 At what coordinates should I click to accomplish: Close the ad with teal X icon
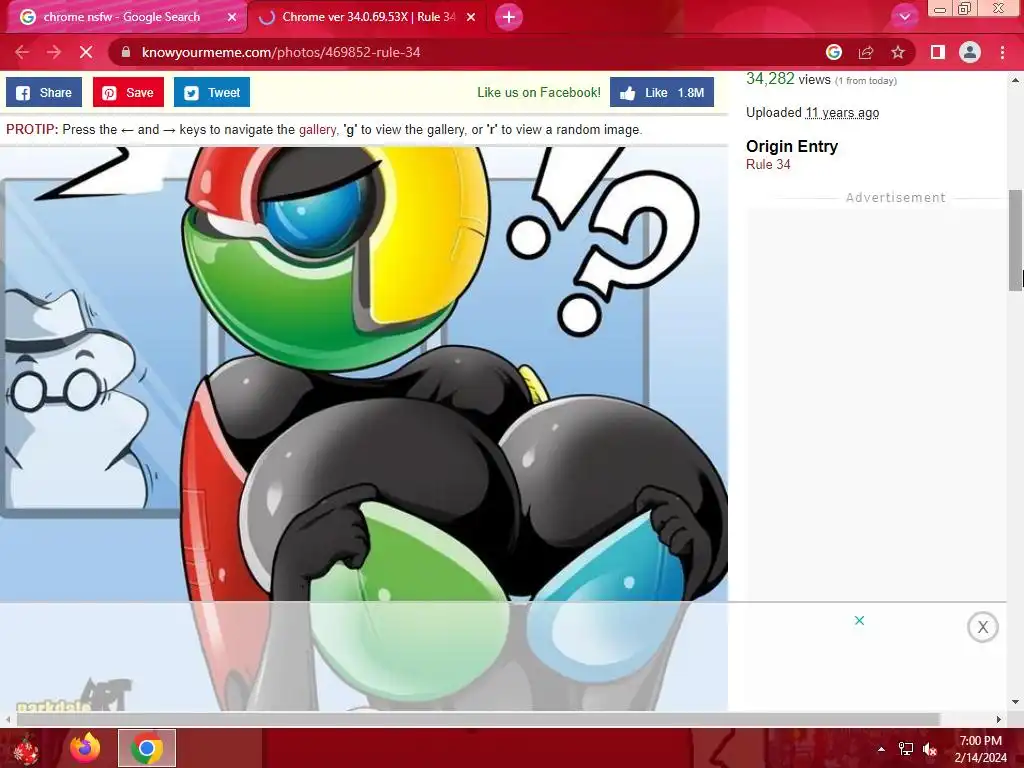(859, 620)
